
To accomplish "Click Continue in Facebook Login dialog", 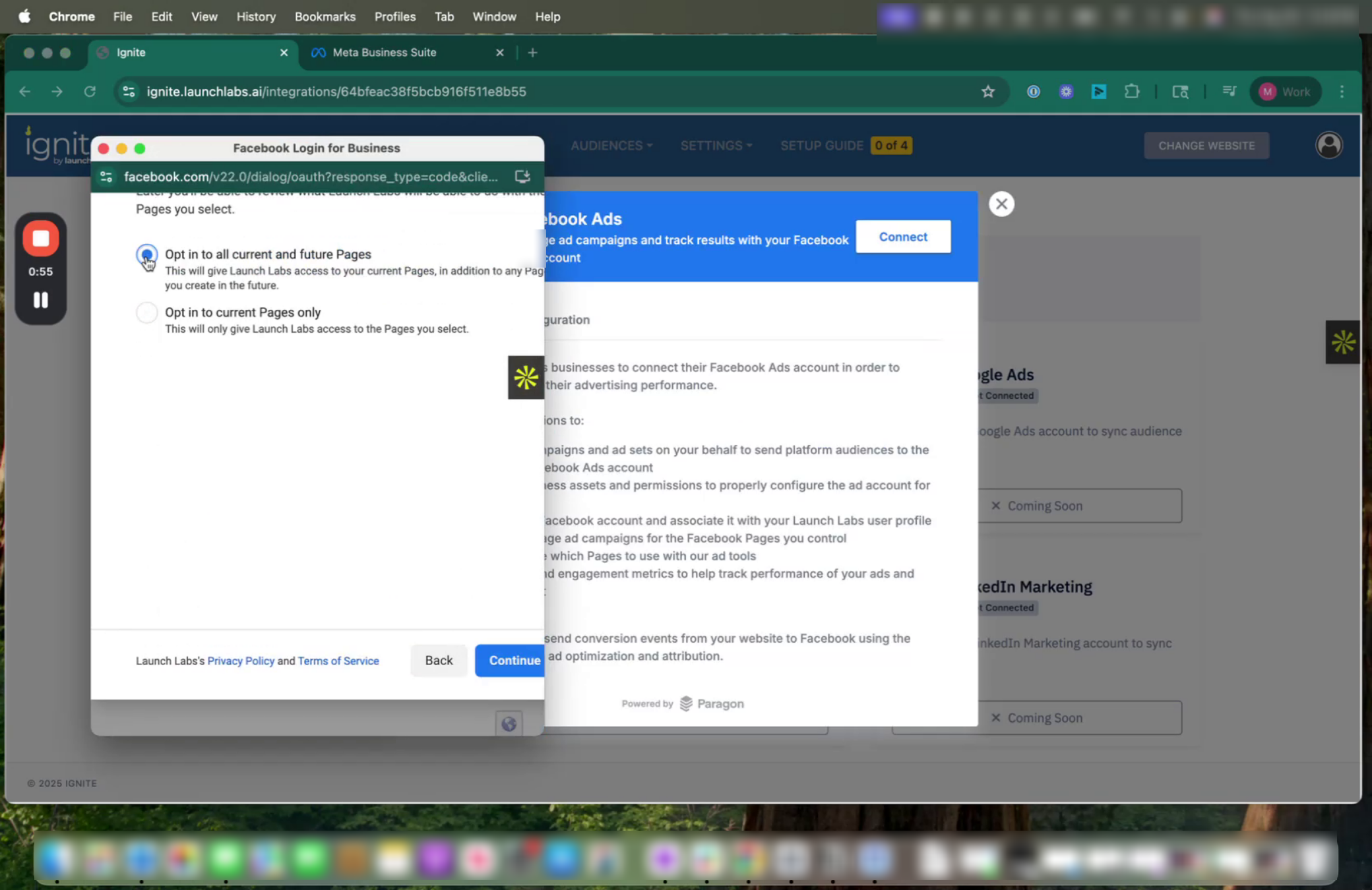I will tap(510, 661).
